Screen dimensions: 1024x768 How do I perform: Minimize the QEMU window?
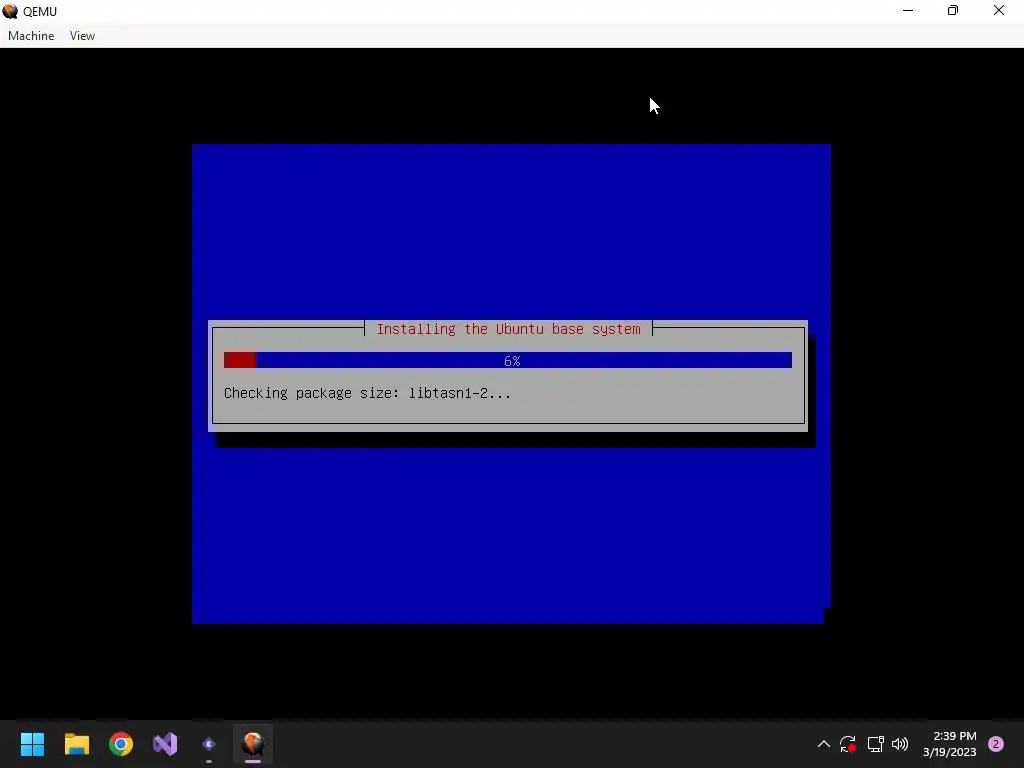(908, 11)
